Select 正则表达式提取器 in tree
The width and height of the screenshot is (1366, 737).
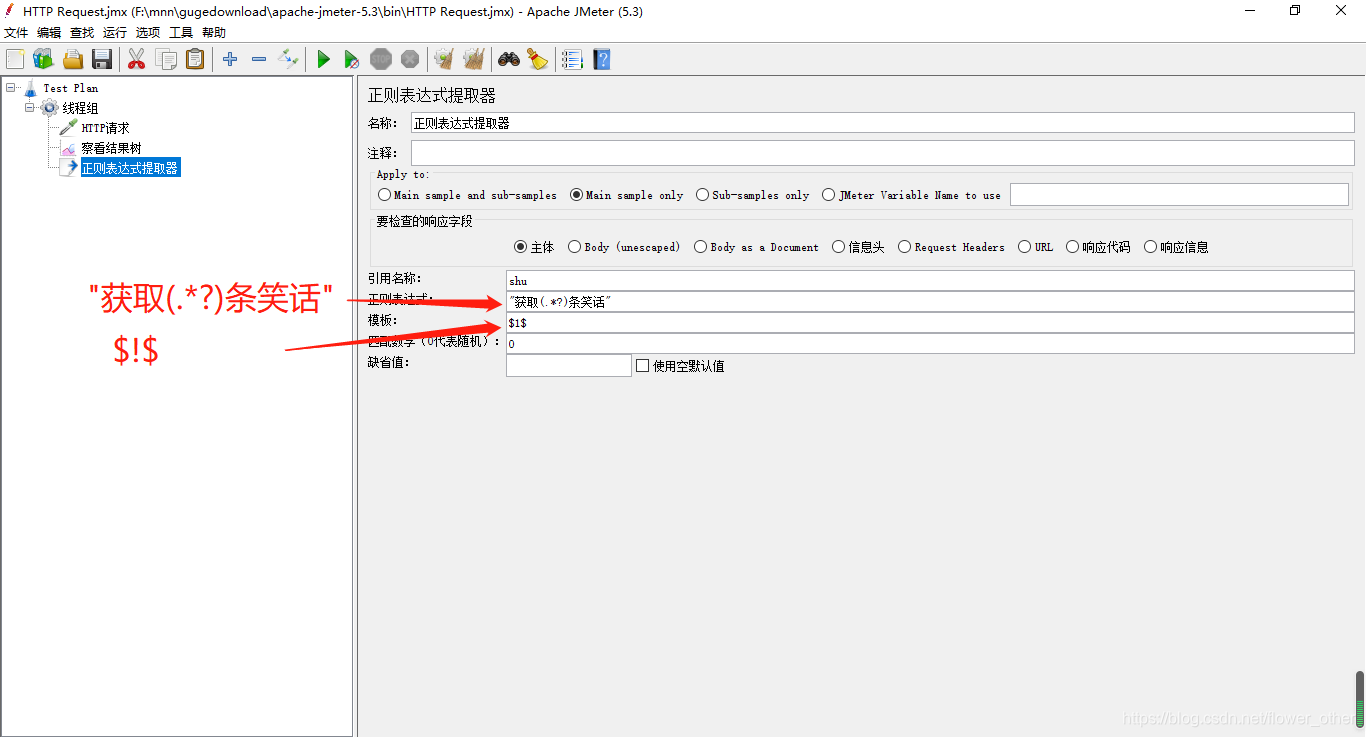point(130,168)
